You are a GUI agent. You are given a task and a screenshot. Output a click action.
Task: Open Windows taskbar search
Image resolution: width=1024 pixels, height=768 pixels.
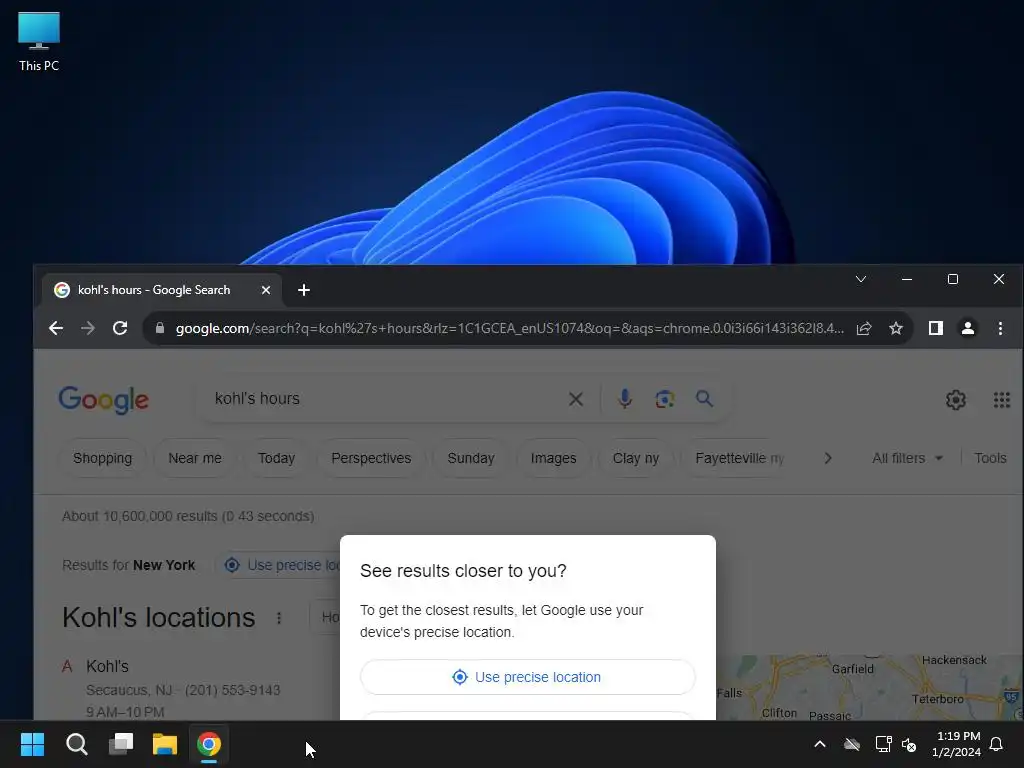coord(76,744)
